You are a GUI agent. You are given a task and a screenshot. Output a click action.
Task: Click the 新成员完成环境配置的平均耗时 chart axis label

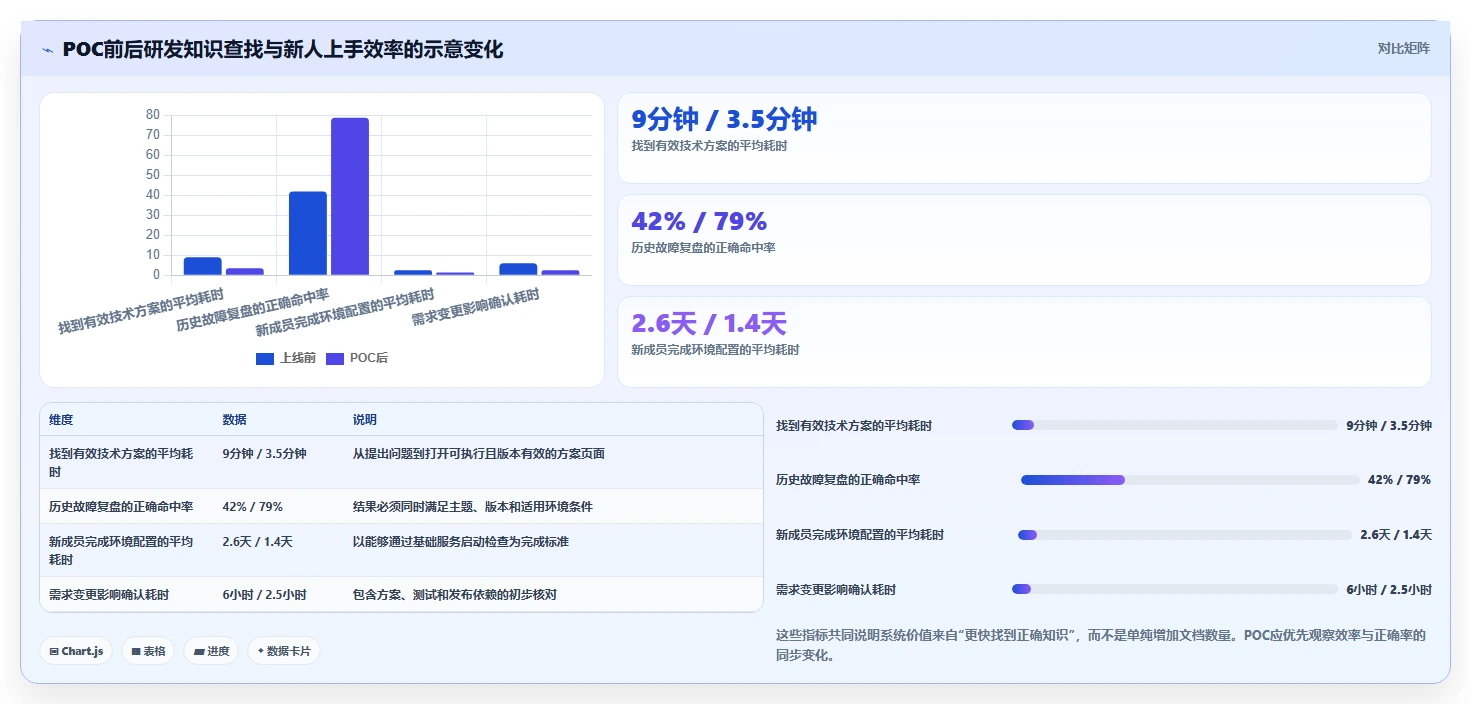tap(344, 313)
